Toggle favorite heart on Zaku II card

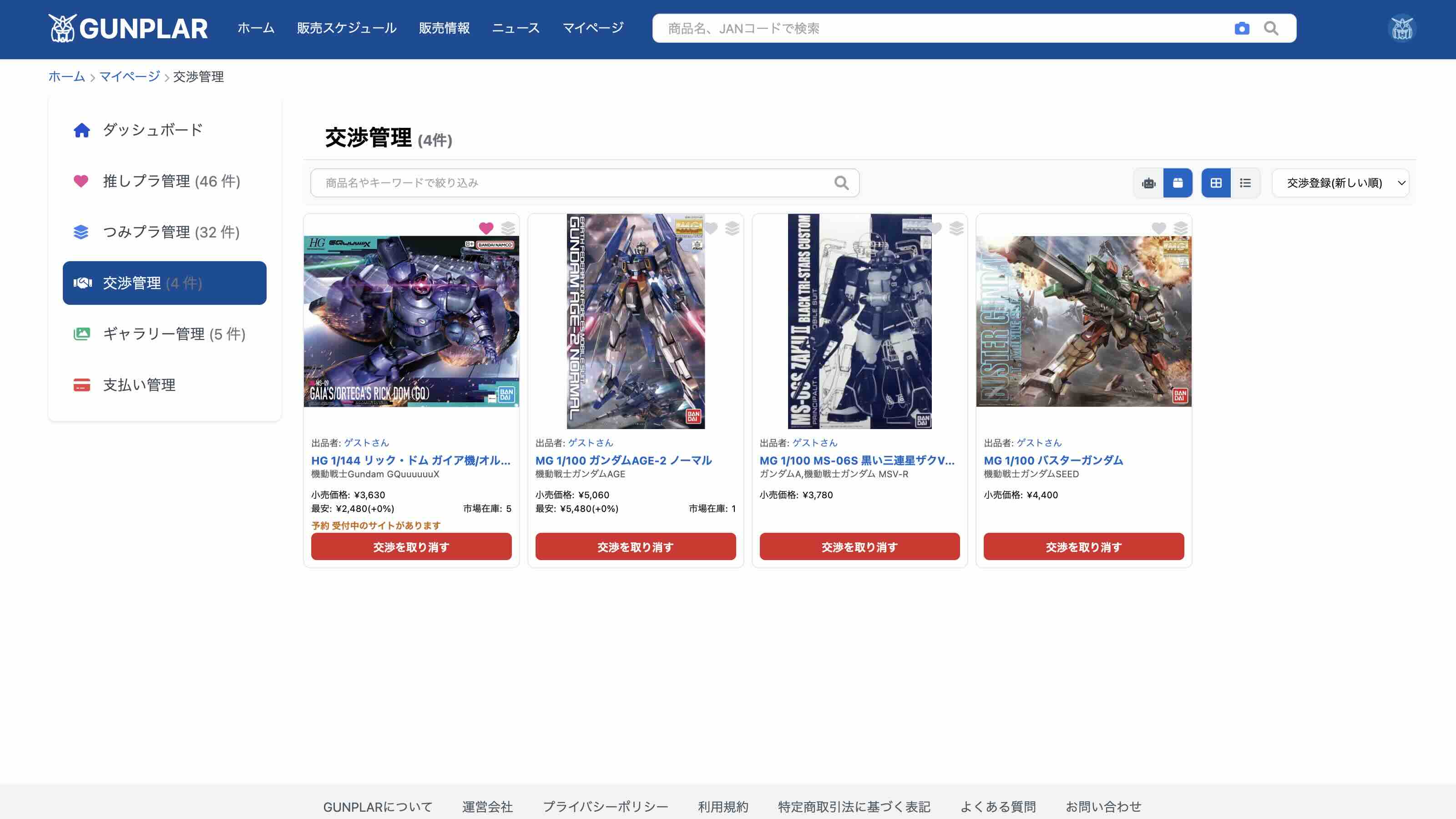(935, 228)
